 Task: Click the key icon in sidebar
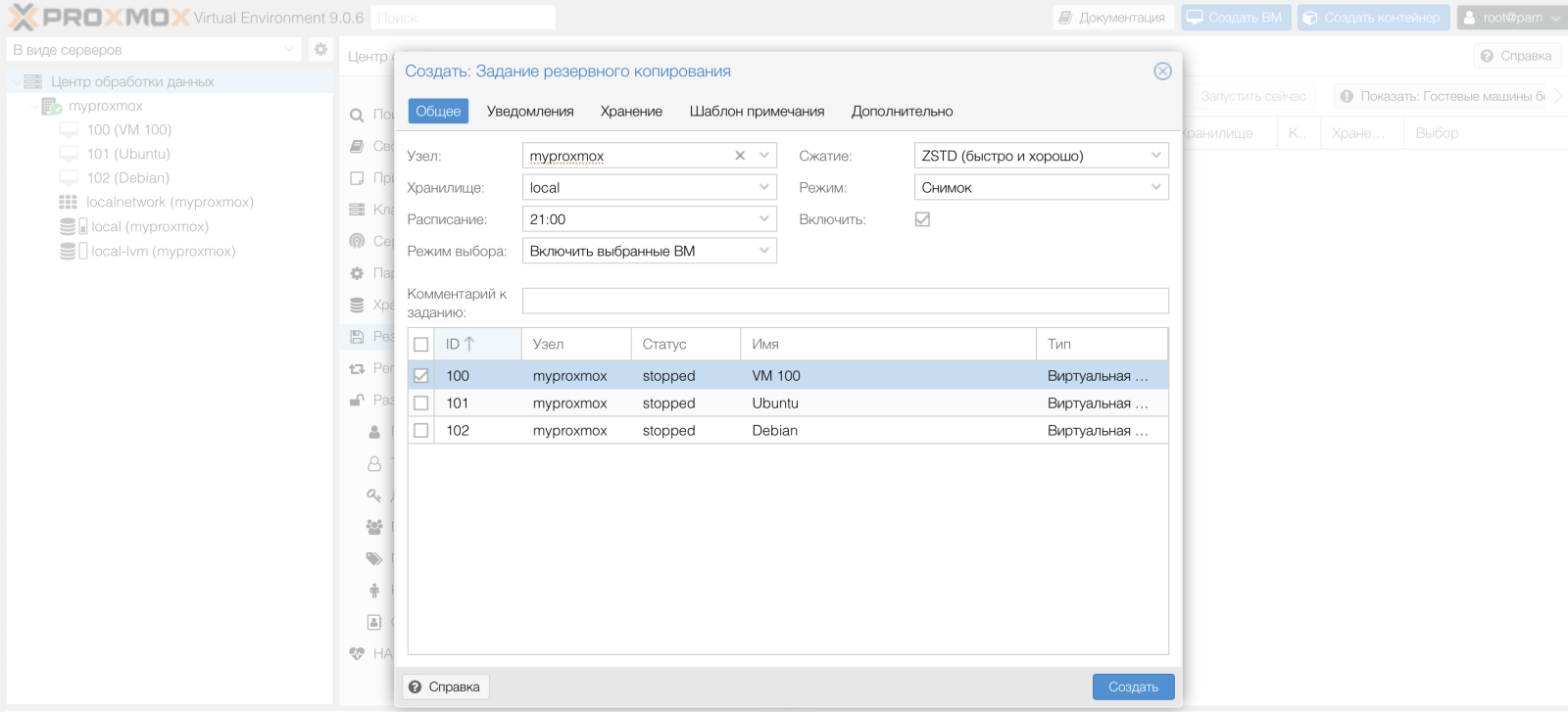click(374, 496)
